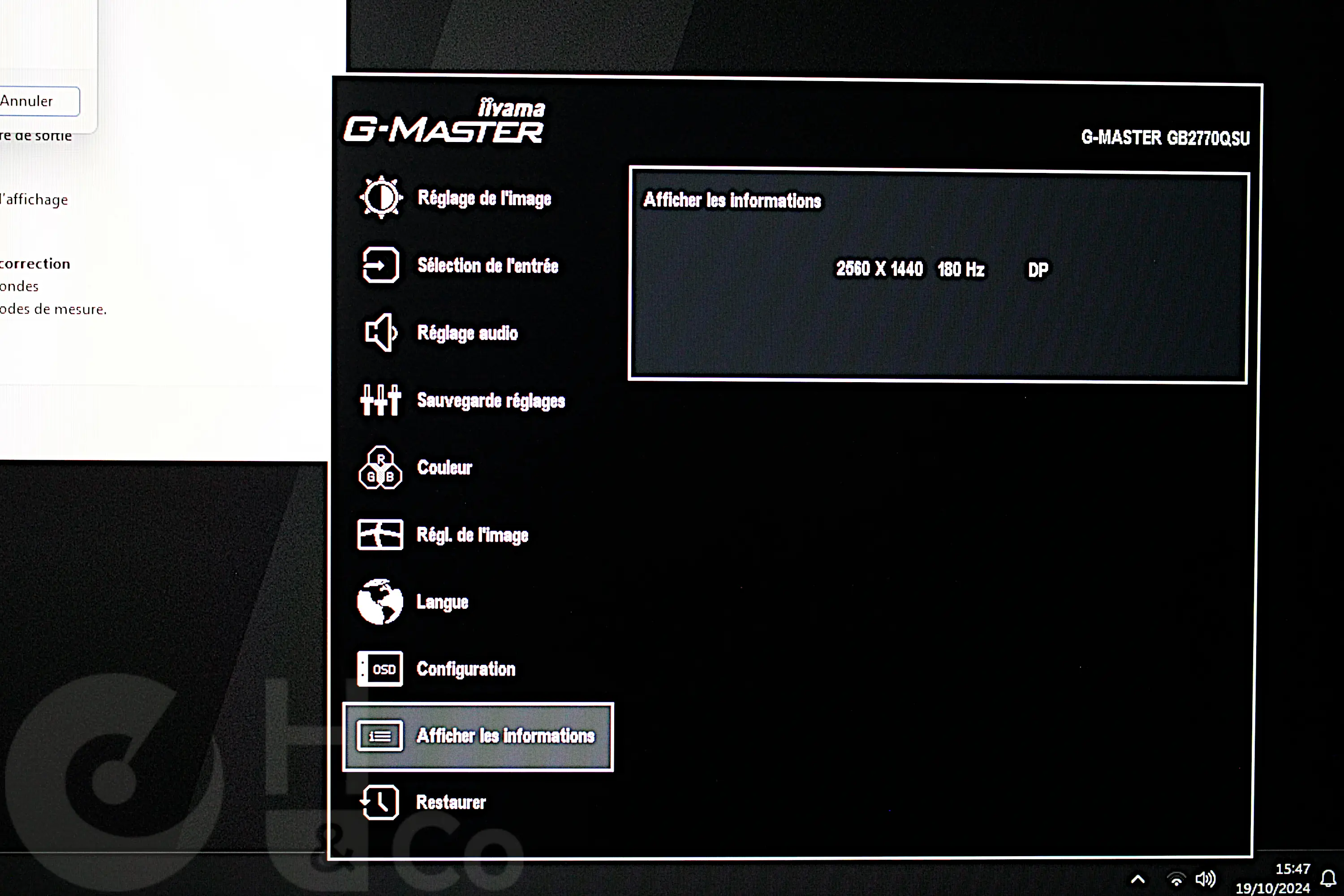Open the volume speaker tray icon
Image resolution: width=1344 pixels, height=896 pixels.
point(1206,879)
